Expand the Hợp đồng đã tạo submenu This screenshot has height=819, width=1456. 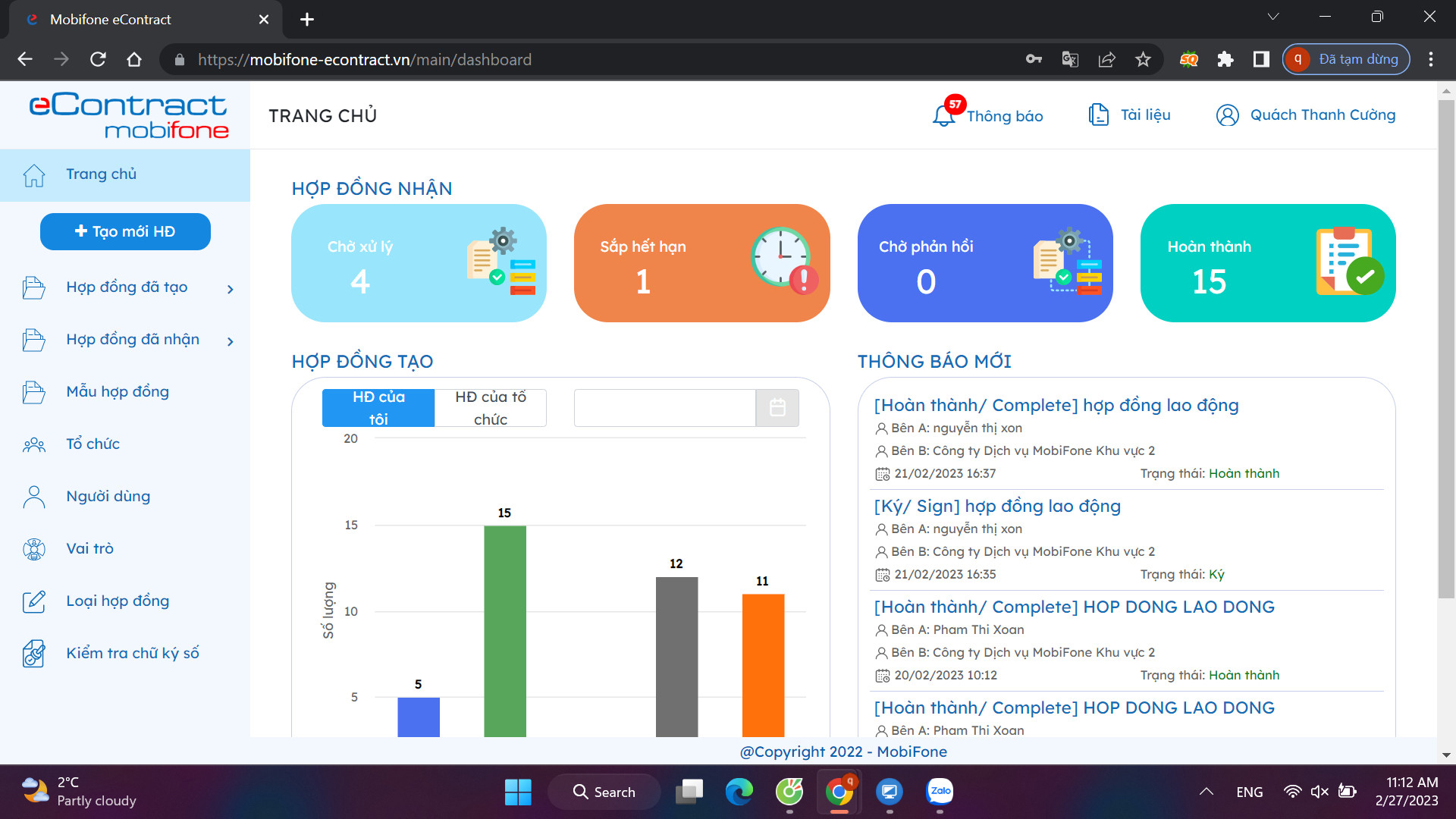[x=231, y=289]
